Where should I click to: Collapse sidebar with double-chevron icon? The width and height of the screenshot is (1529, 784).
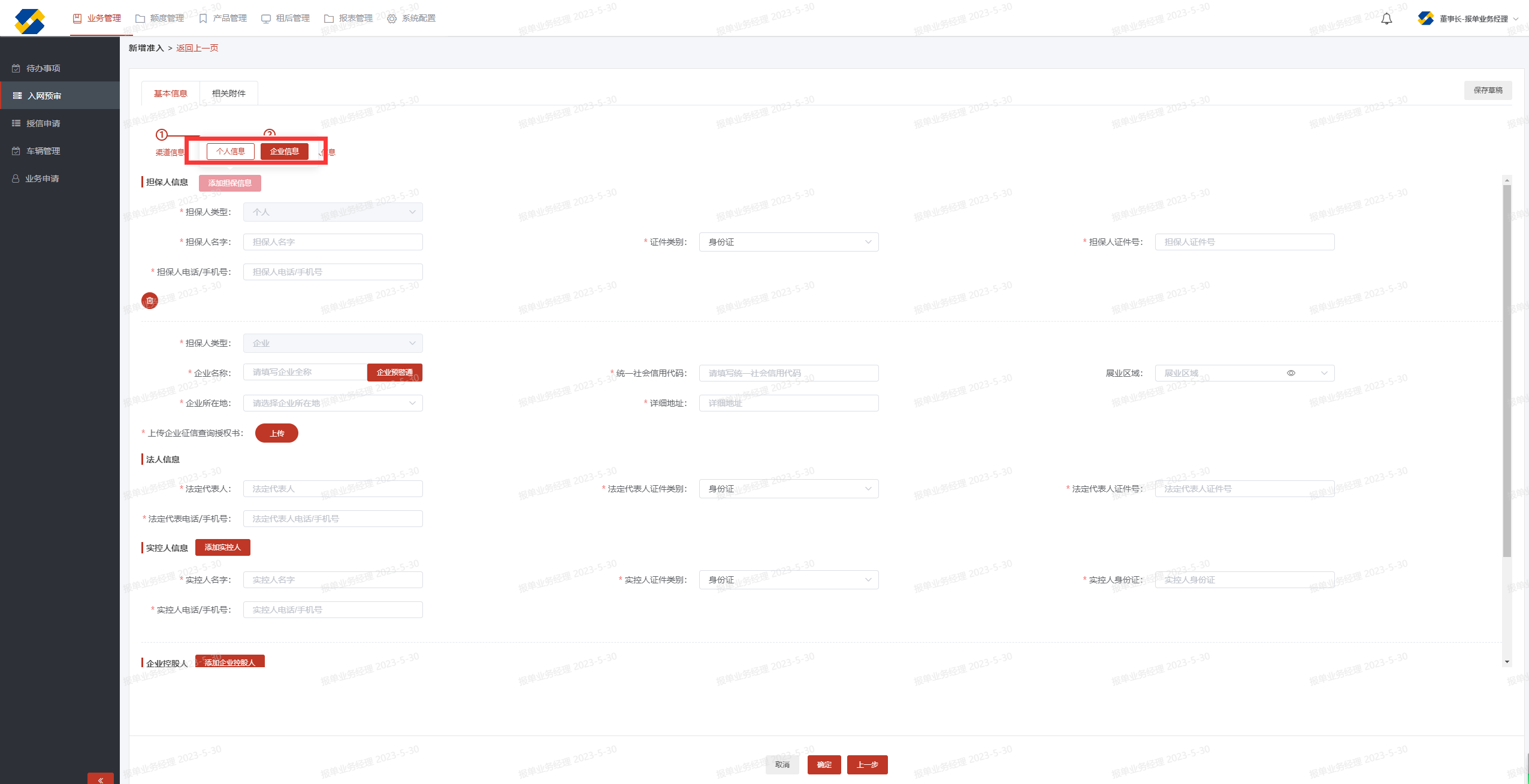point(101,779)
